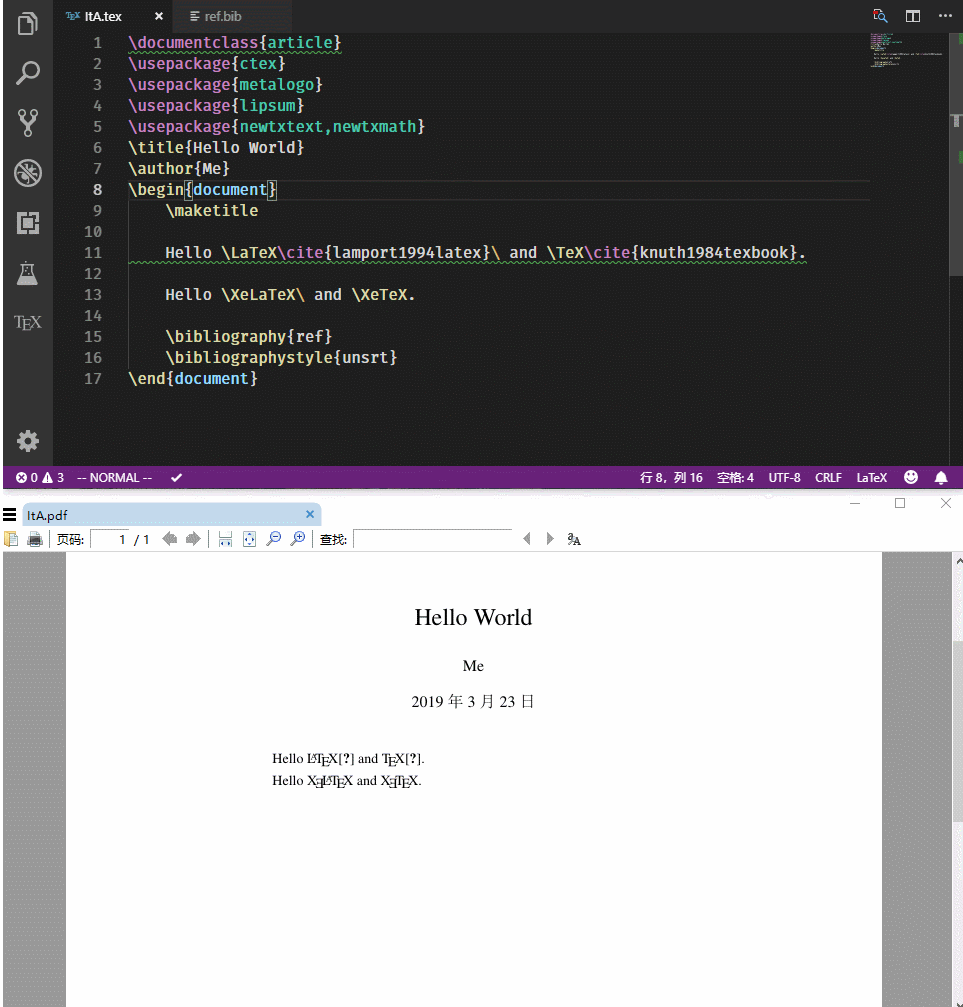The width and height of the screenshot is (963, 1007).
Task: Toggle fit-page view in the PDF viewer
Action: [x=247, y=538]
